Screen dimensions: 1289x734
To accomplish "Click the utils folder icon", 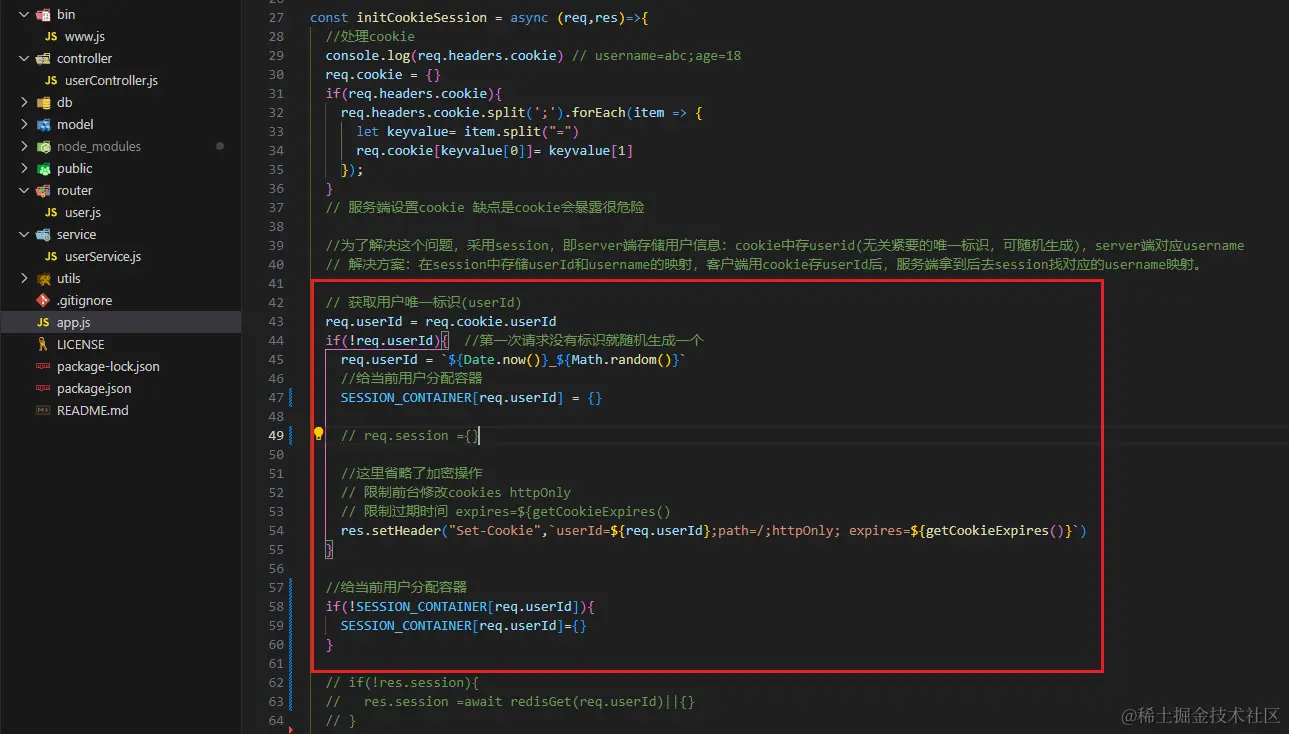I will click(43, 279).
